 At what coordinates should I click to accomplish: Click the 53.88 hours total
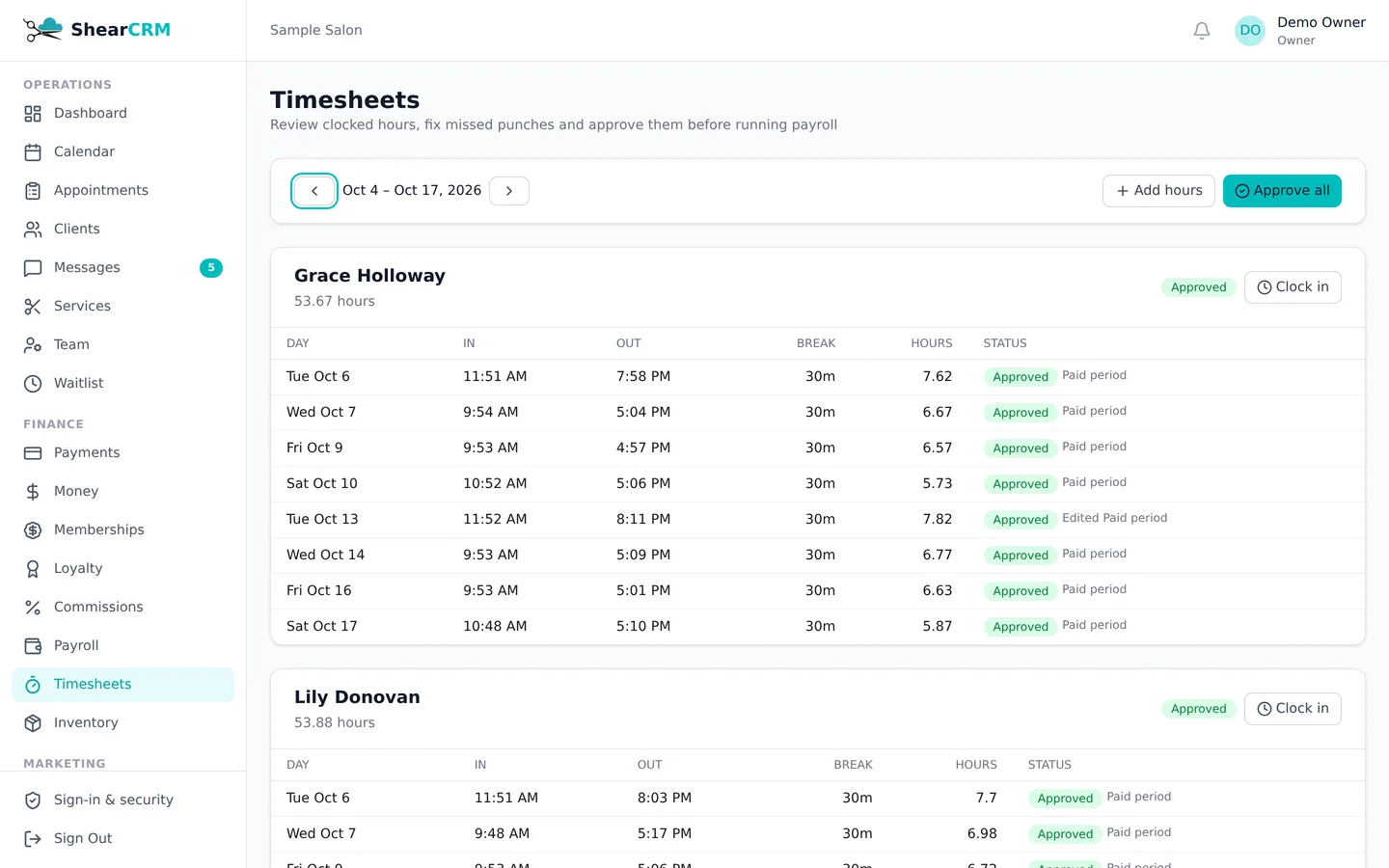tap(335, 723)
